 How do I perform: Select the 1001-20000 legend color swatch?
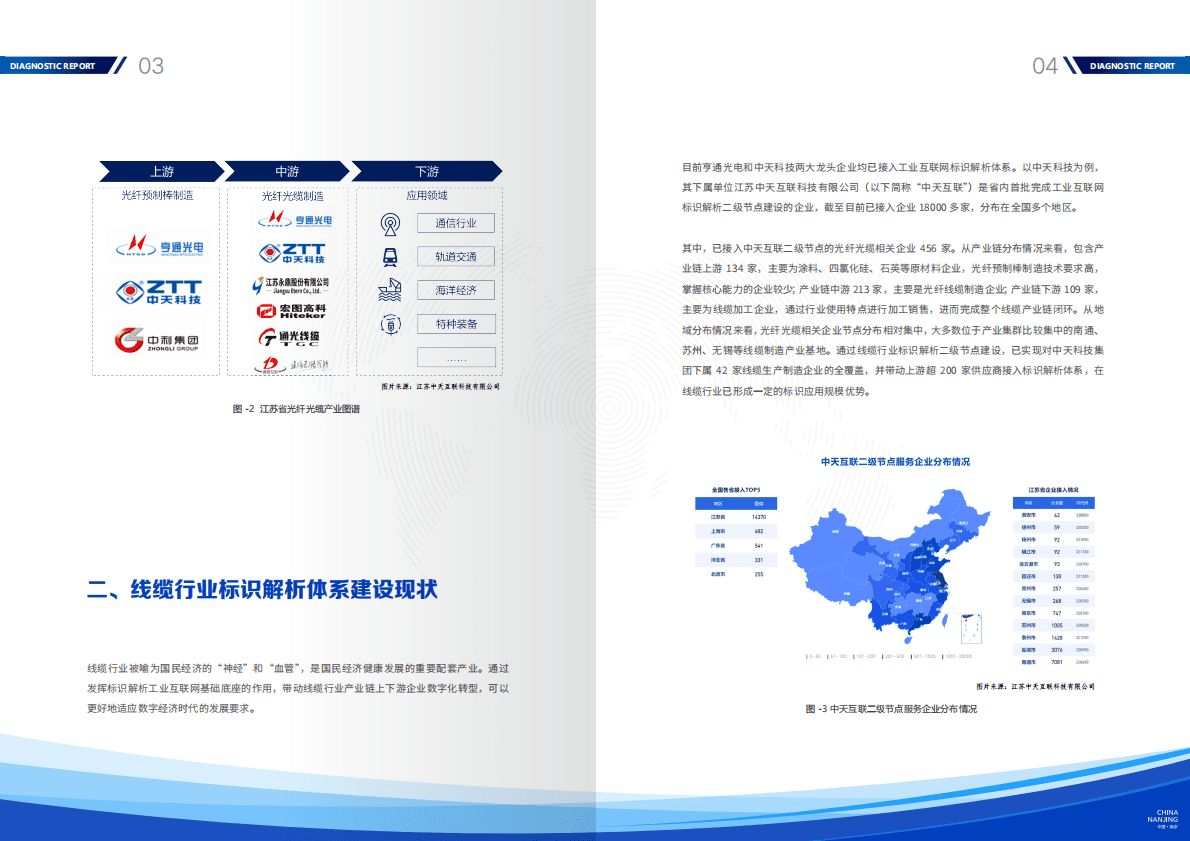(x=943, y=656)
